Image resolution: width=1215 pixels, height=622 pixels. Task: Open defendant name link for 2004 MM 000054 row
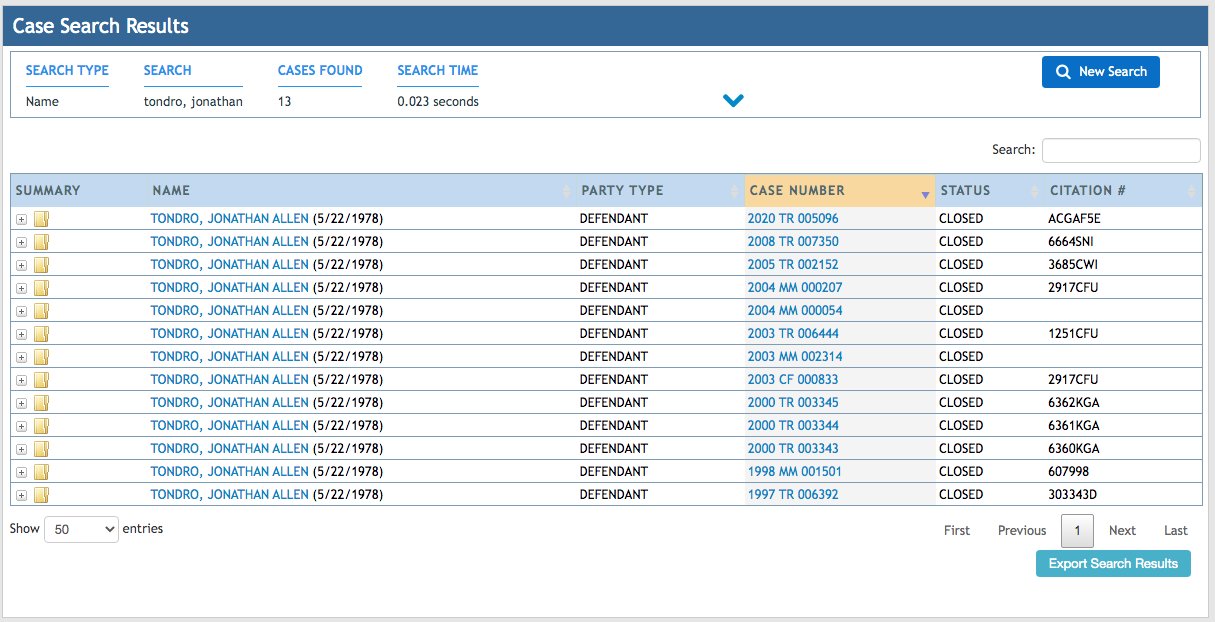230,310
